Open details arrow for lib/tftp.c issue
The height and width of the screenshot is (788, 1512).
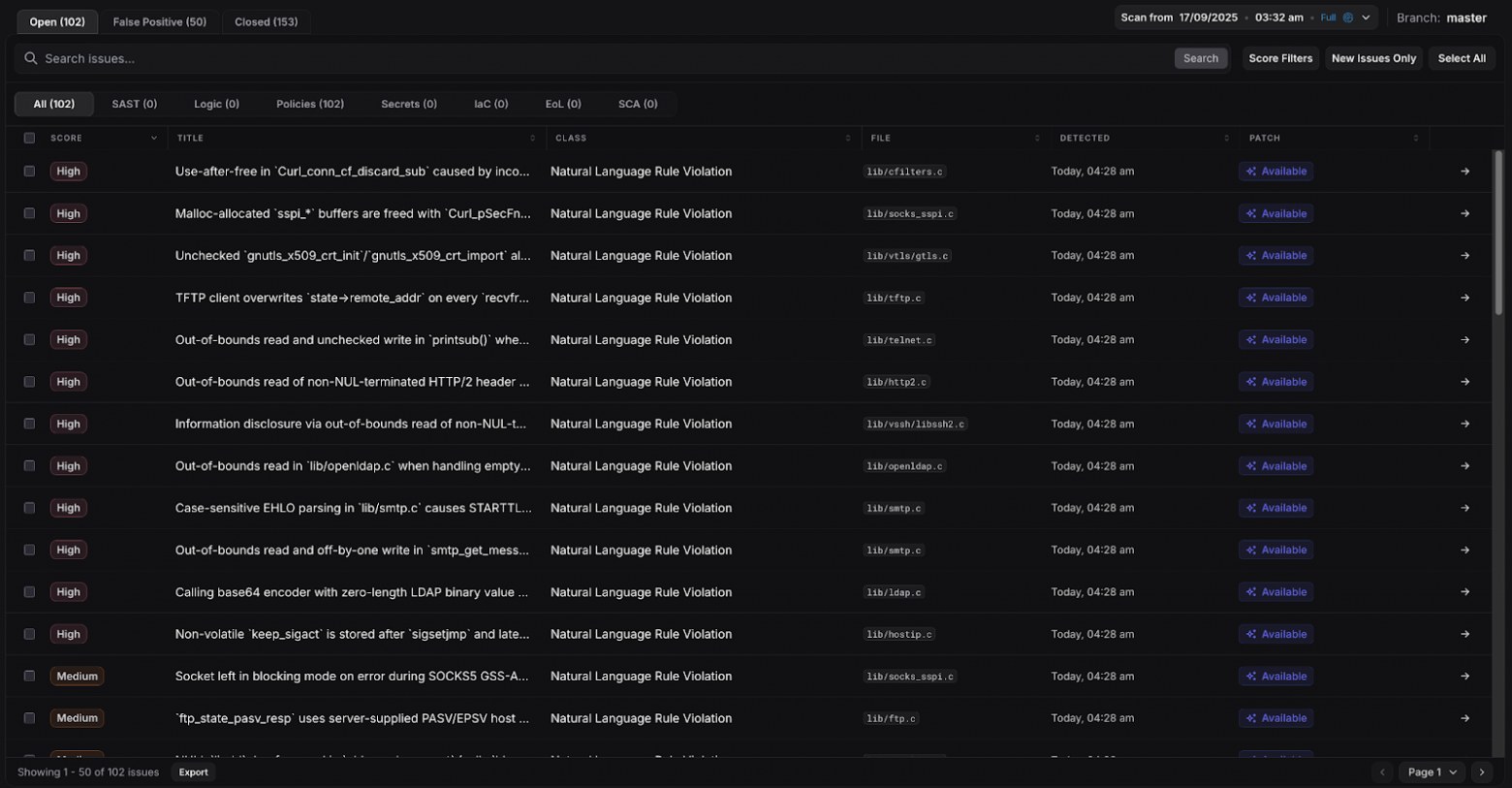tap(1465, 298)
